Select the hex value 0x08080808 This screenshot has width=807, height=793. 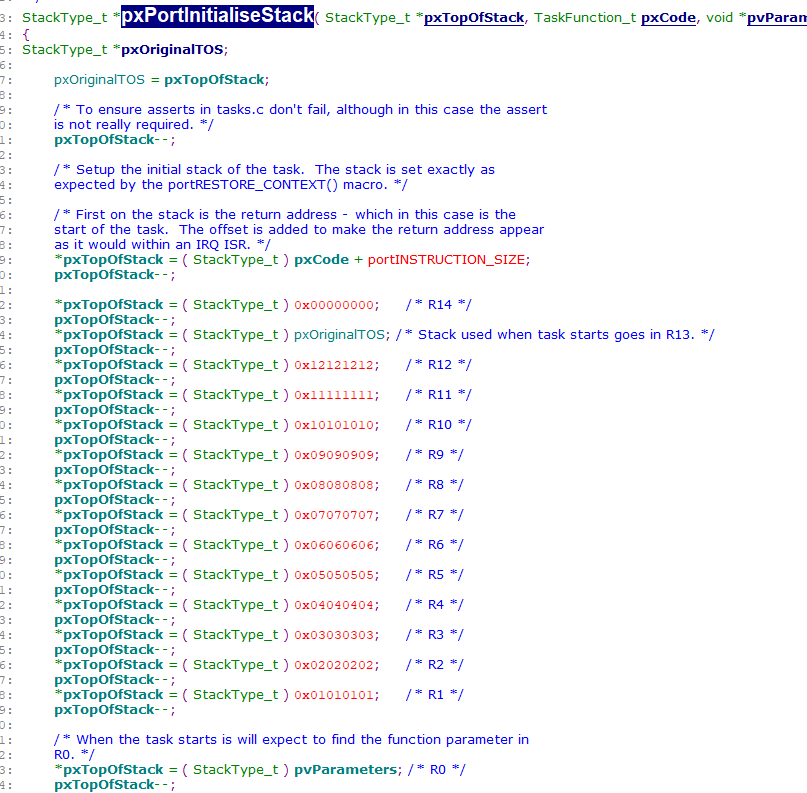(x=334, y=485)
